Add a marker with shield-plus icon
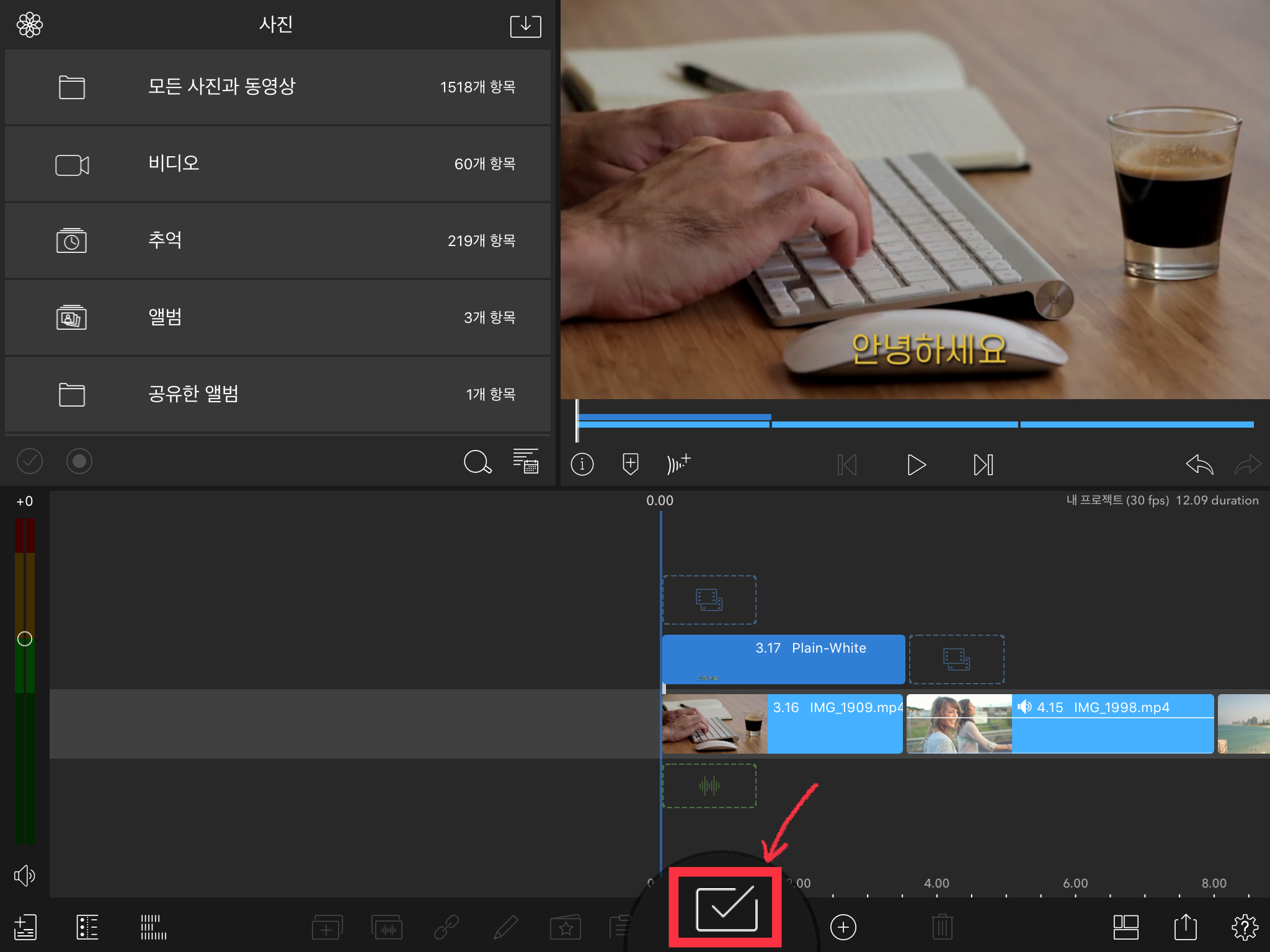1270x952 pixels. click(x=630, y=464)
